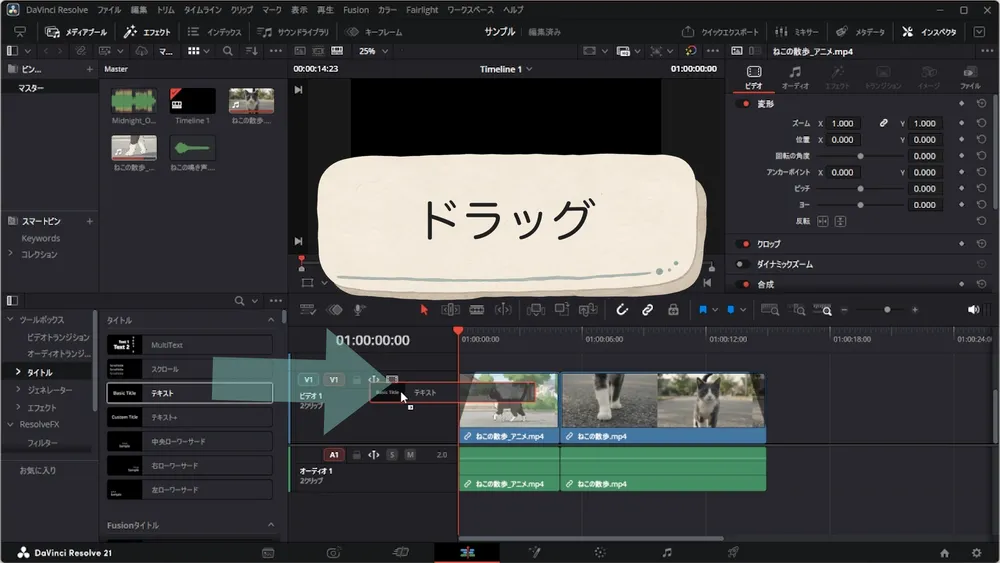Viewport: 1000px width, 563px height.
Task: Show the メタデータ panel
Action: (860, 32)
